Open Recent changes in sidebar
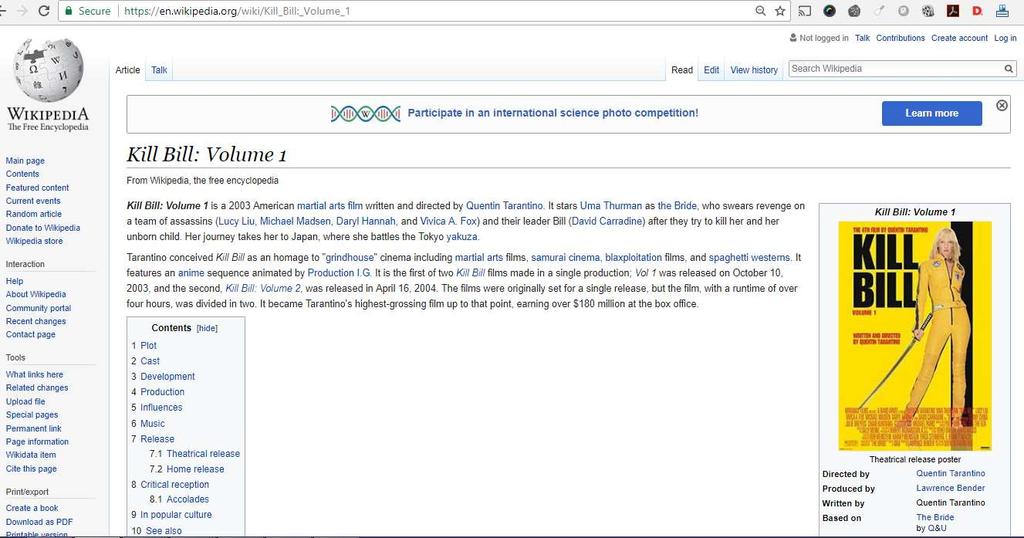Screen dimensions: 1024x538 (36, 321)
